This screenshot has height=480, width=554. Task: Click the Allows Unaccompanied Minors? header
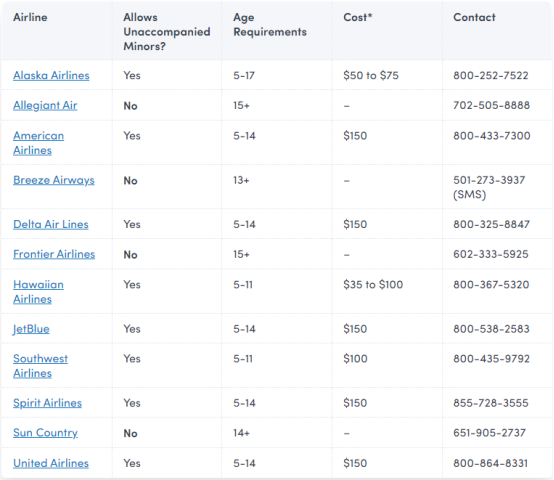point(167,32)
